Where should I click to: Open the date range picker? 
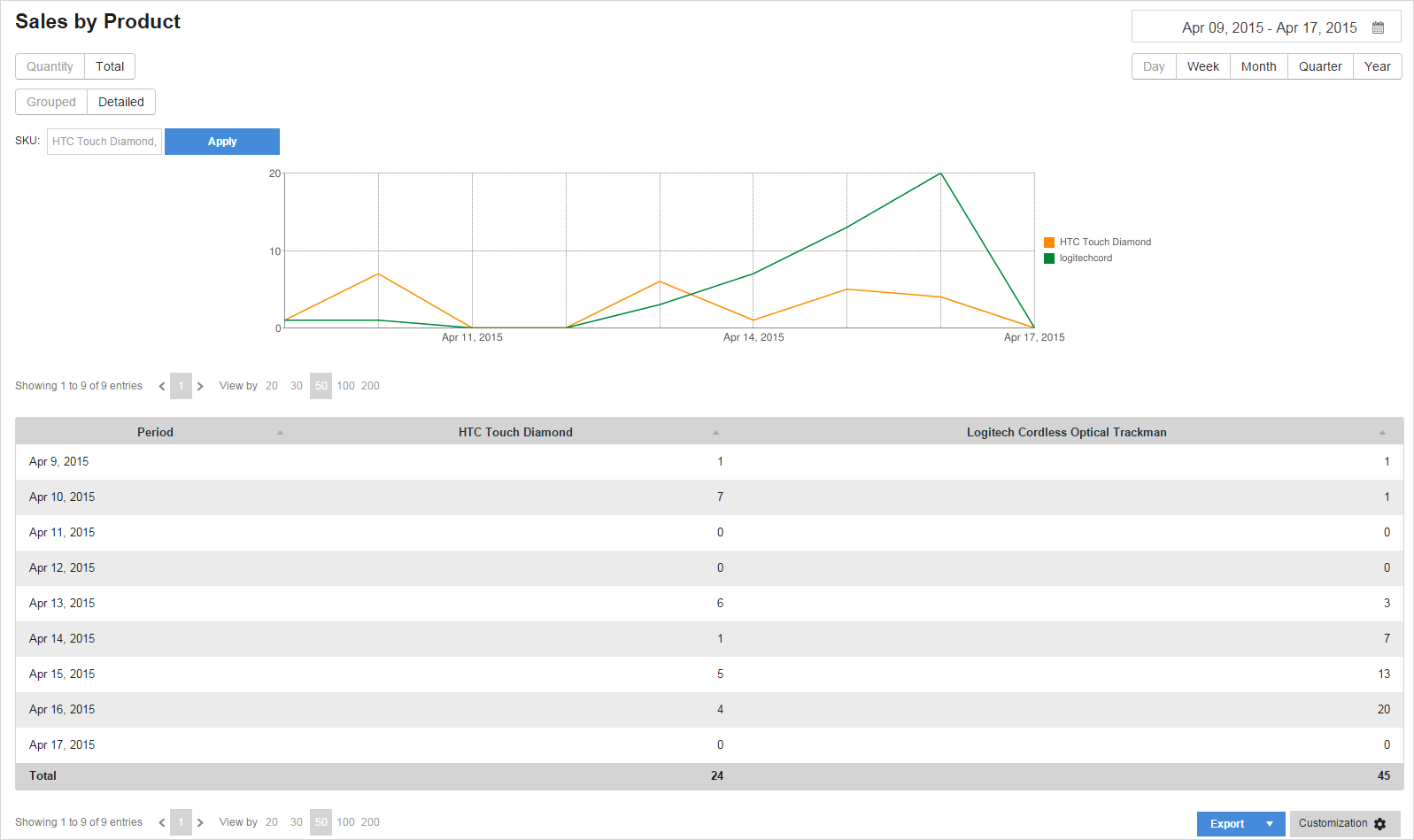(1266, 27)
